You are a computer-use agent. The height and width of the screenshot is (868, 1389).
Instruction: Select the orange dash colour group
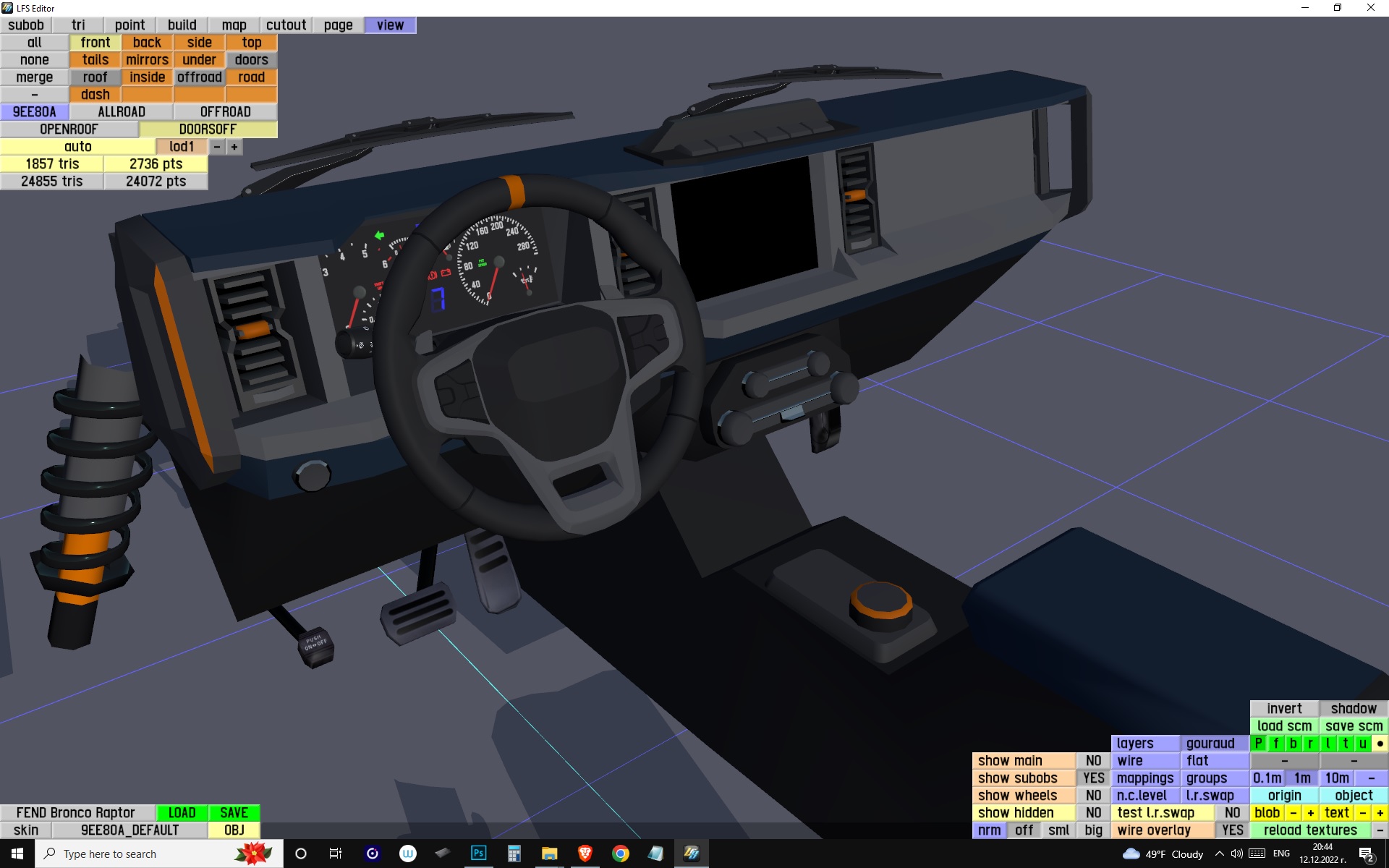click(x=95, y=95)
